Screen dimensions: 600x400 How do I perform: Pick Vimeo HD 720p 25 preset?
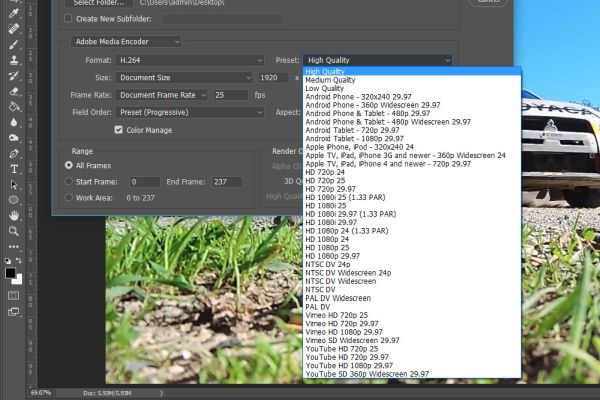412,315
